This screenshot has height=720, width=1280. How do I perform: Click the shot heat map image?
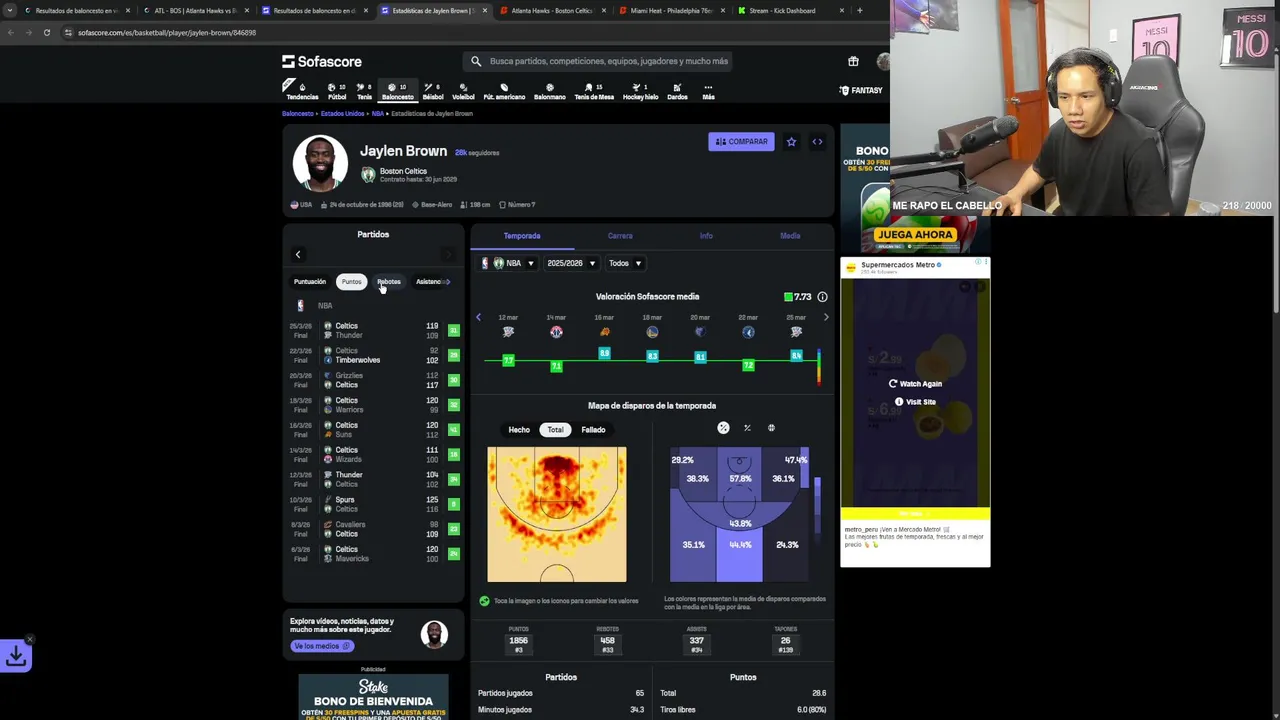coord(557,514)
